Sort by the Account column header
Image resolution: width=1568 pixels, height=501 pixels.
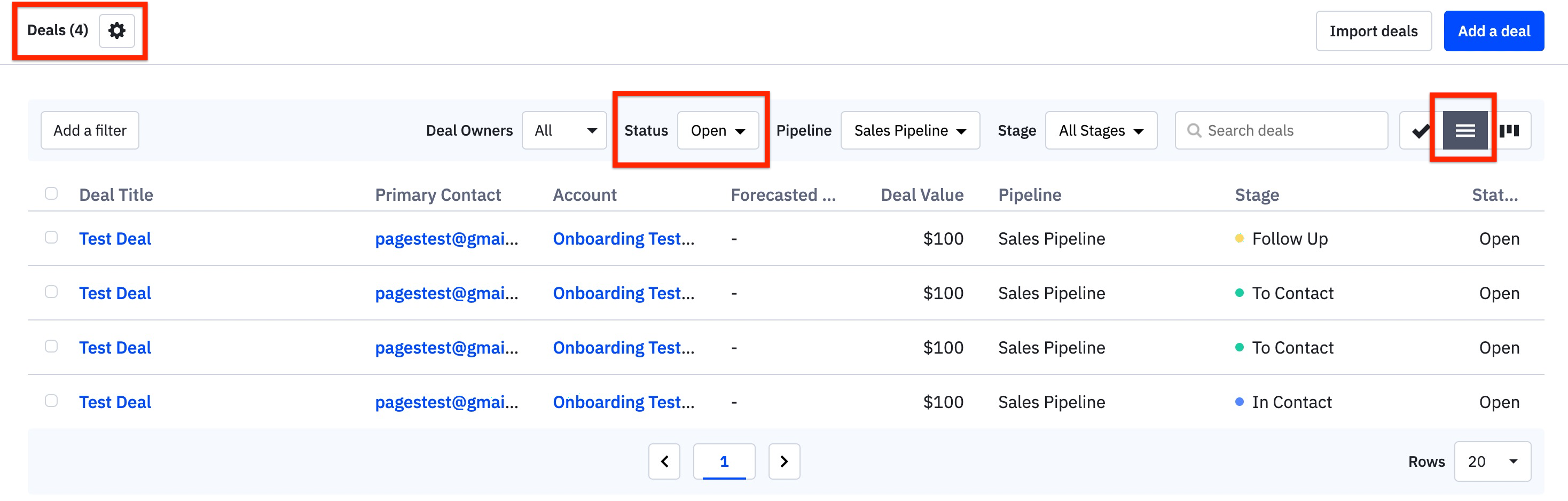(x=584, y=195)
